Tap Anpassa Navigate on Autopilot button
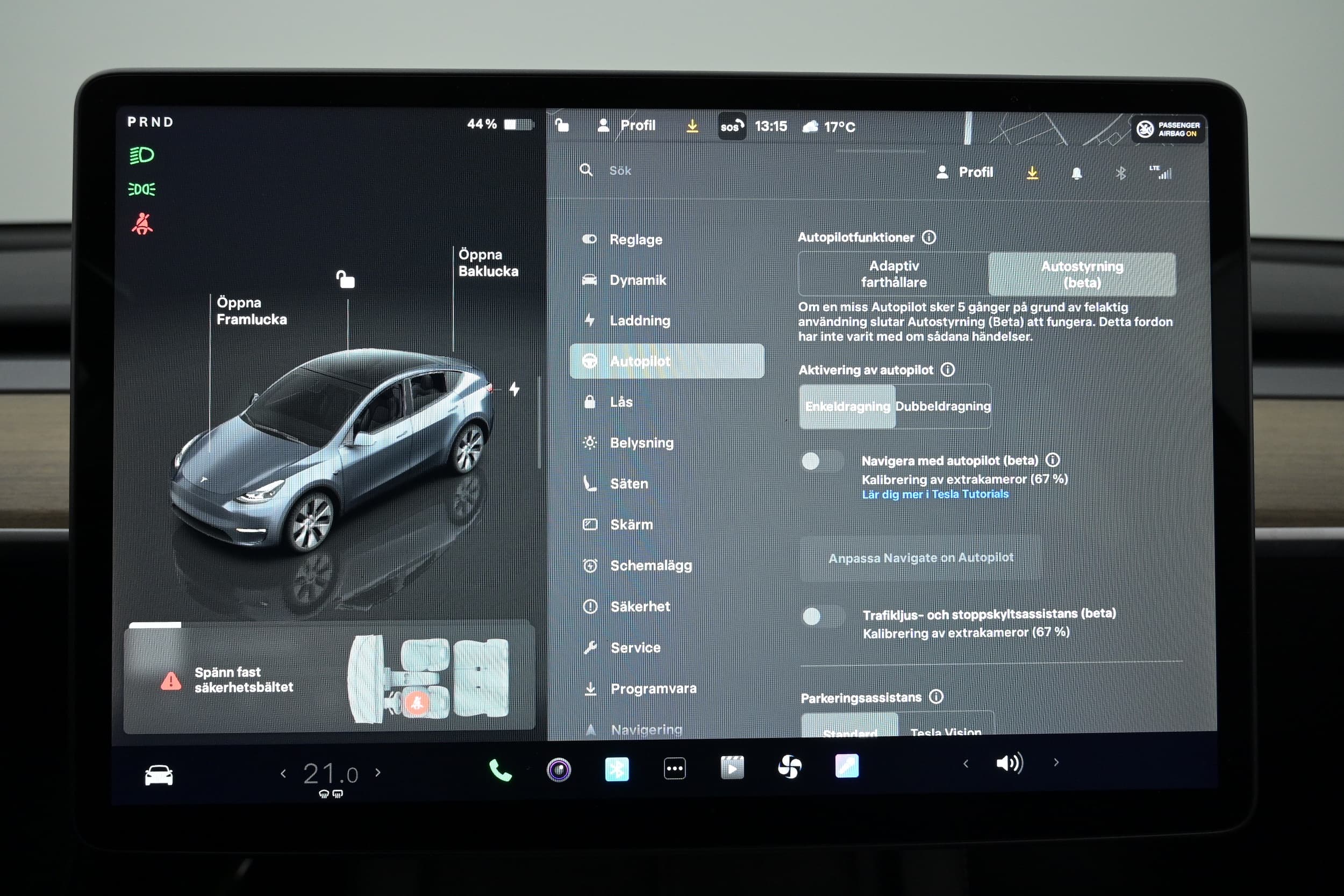1344x896 pixels. 920,558
